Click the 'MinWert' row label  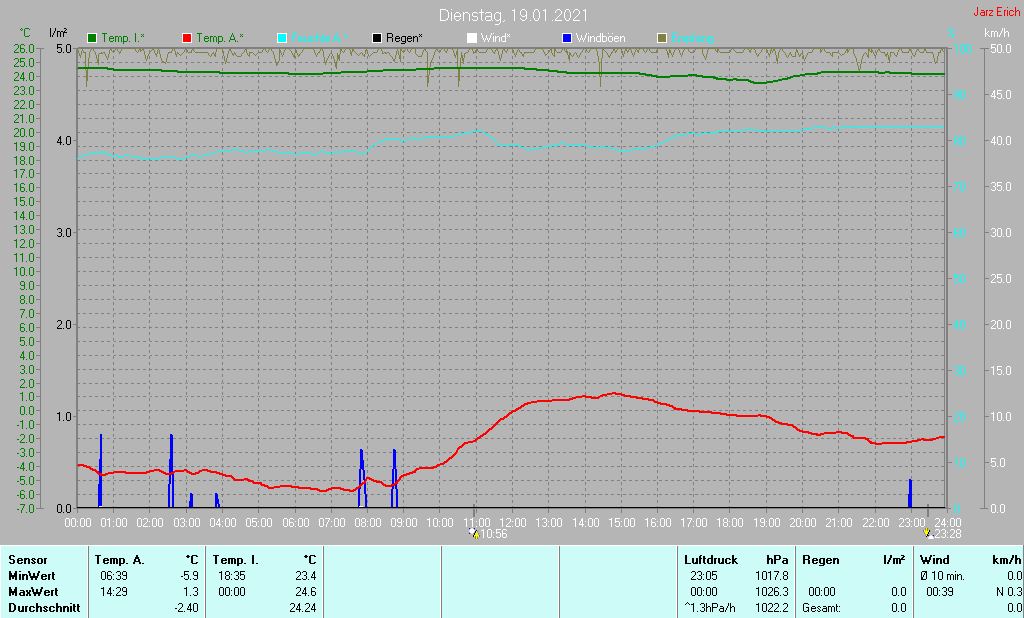click(x=31, y=576)
